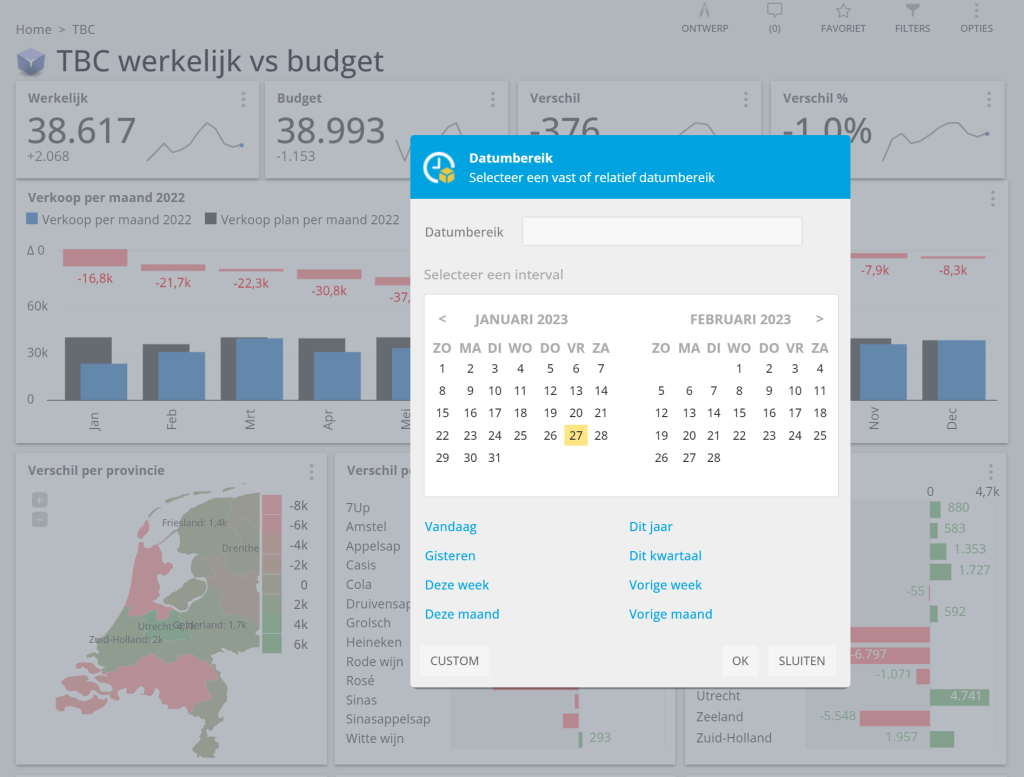Open the Opties three-dot menu
The image size is (1024, 777).
point(976,12)
